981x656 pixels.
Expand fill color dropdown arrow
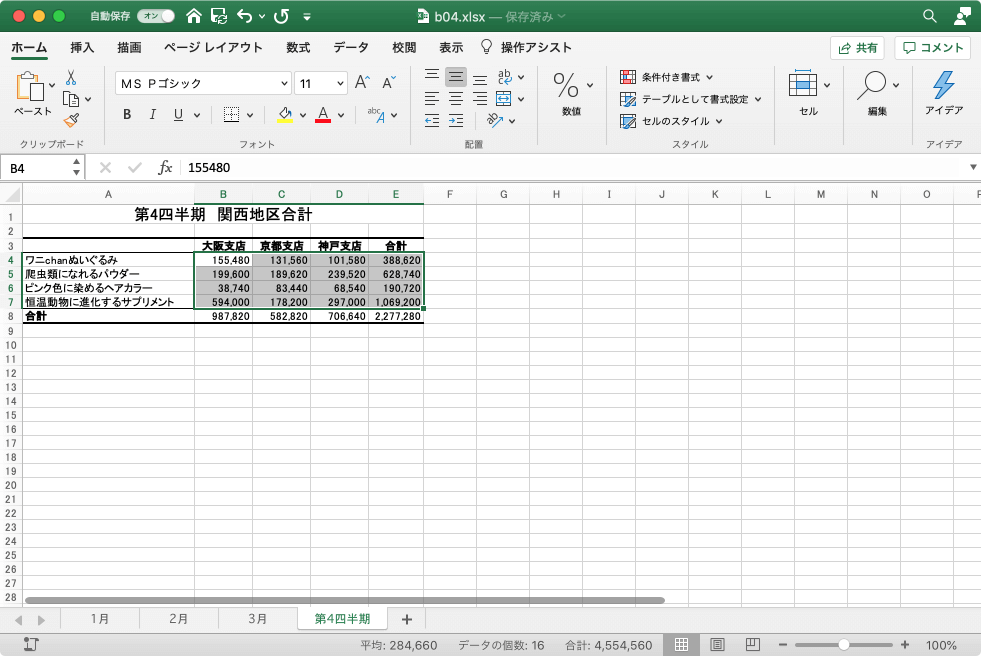pos(303,115)
